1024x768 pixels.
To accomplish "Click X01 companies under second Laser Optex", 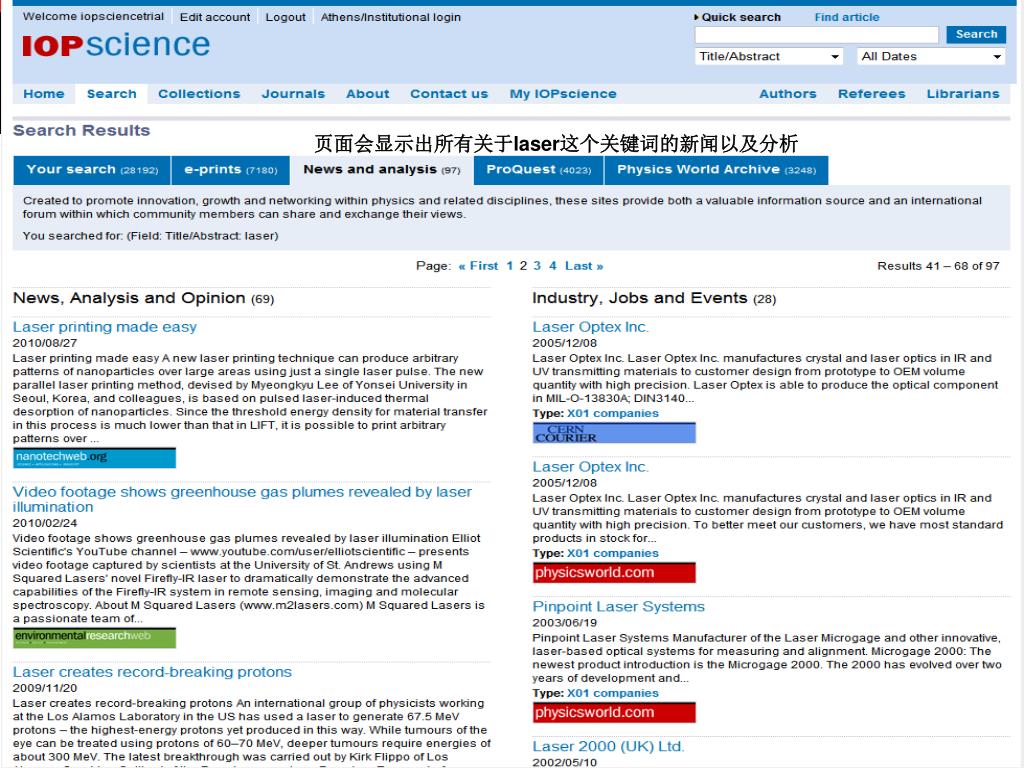I will 613,553.
